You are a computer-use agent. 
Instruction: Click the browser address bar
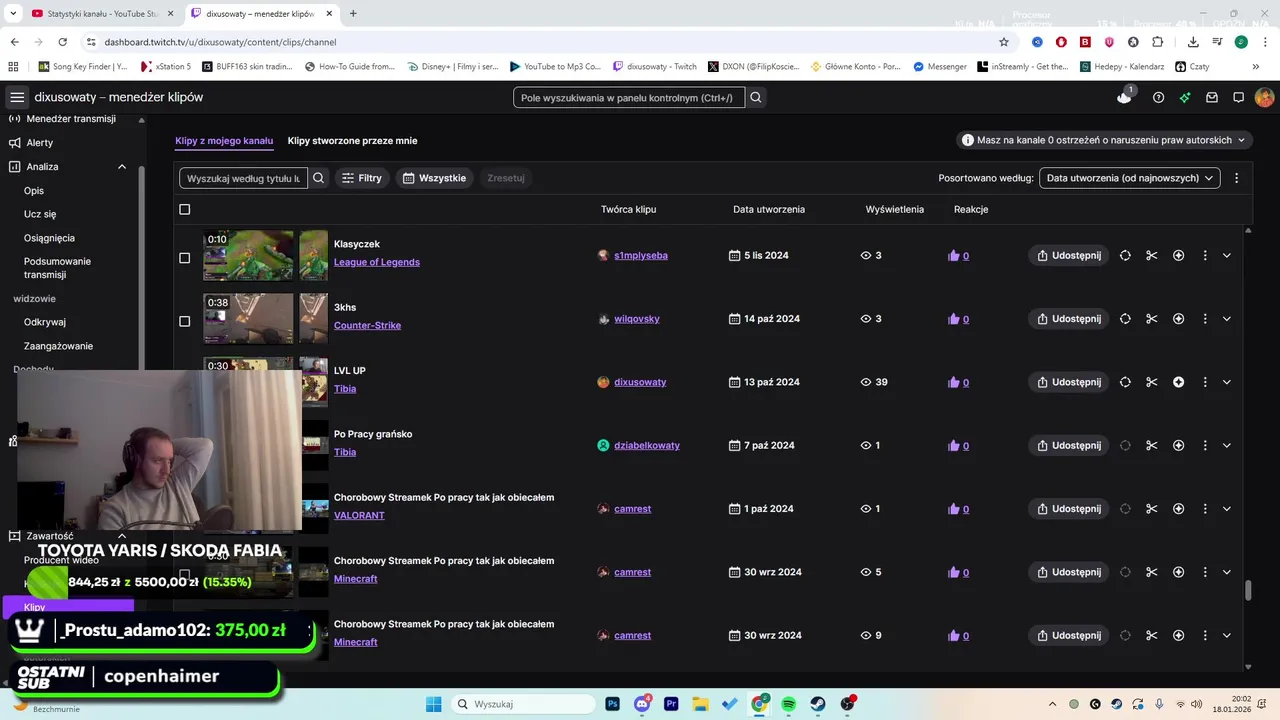click(x=540, y=42)
